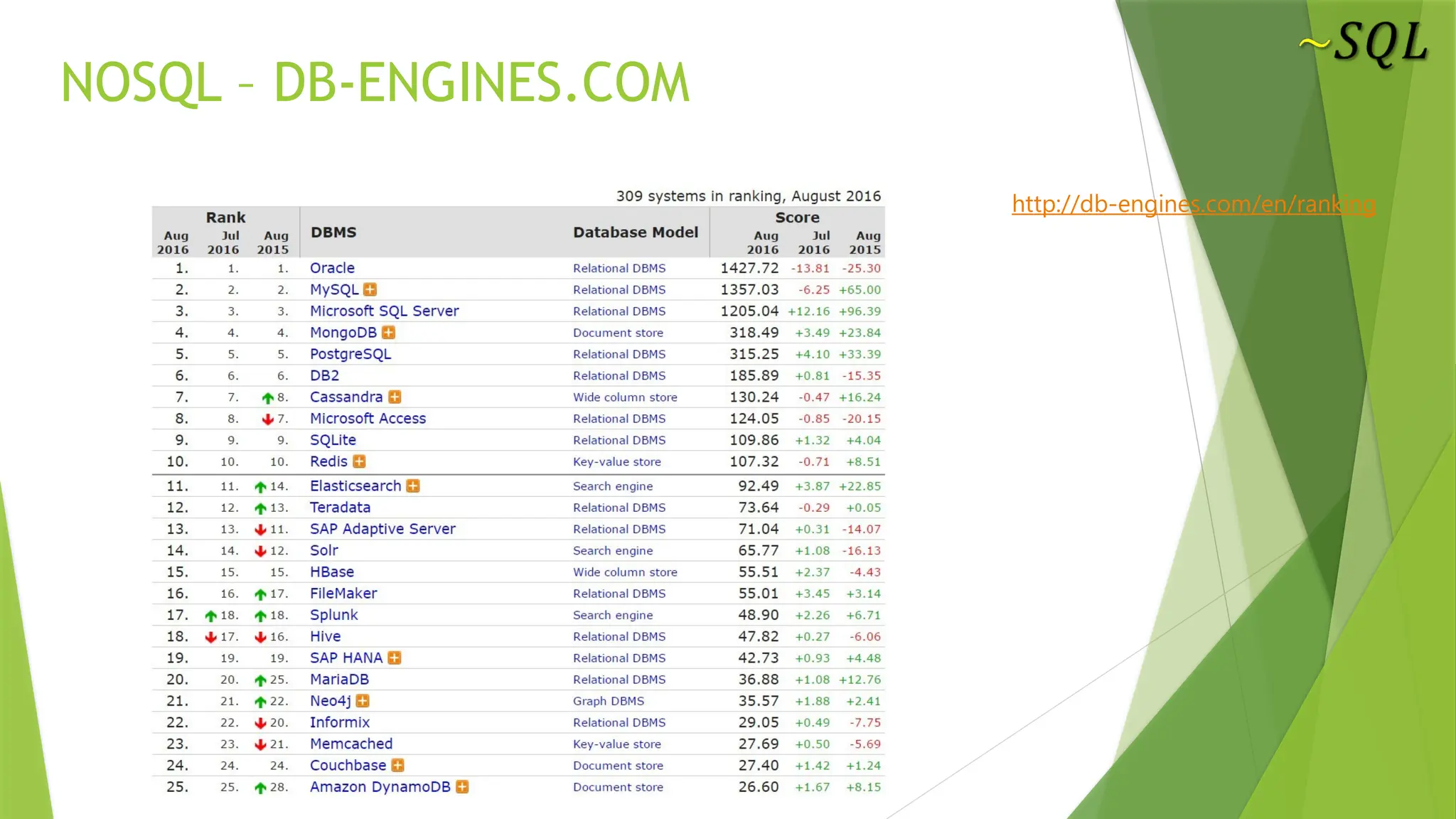The image size is (1456, 819).
Task: Open the Splunk link
Action: coord(334,615)
